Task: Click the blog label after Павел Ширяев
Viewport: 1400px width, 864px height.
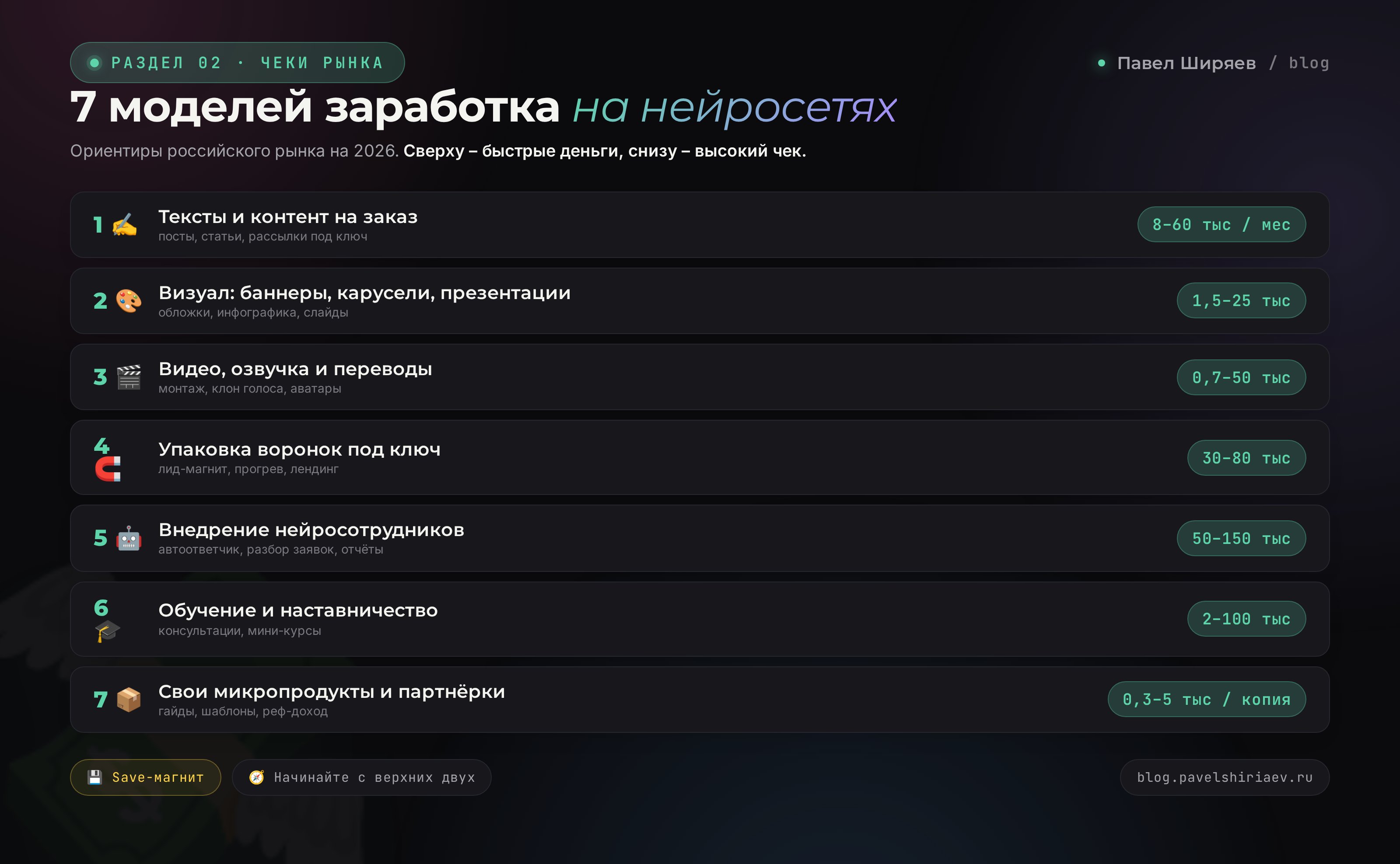Action: pyautogui.click(x=1309, y=63)
